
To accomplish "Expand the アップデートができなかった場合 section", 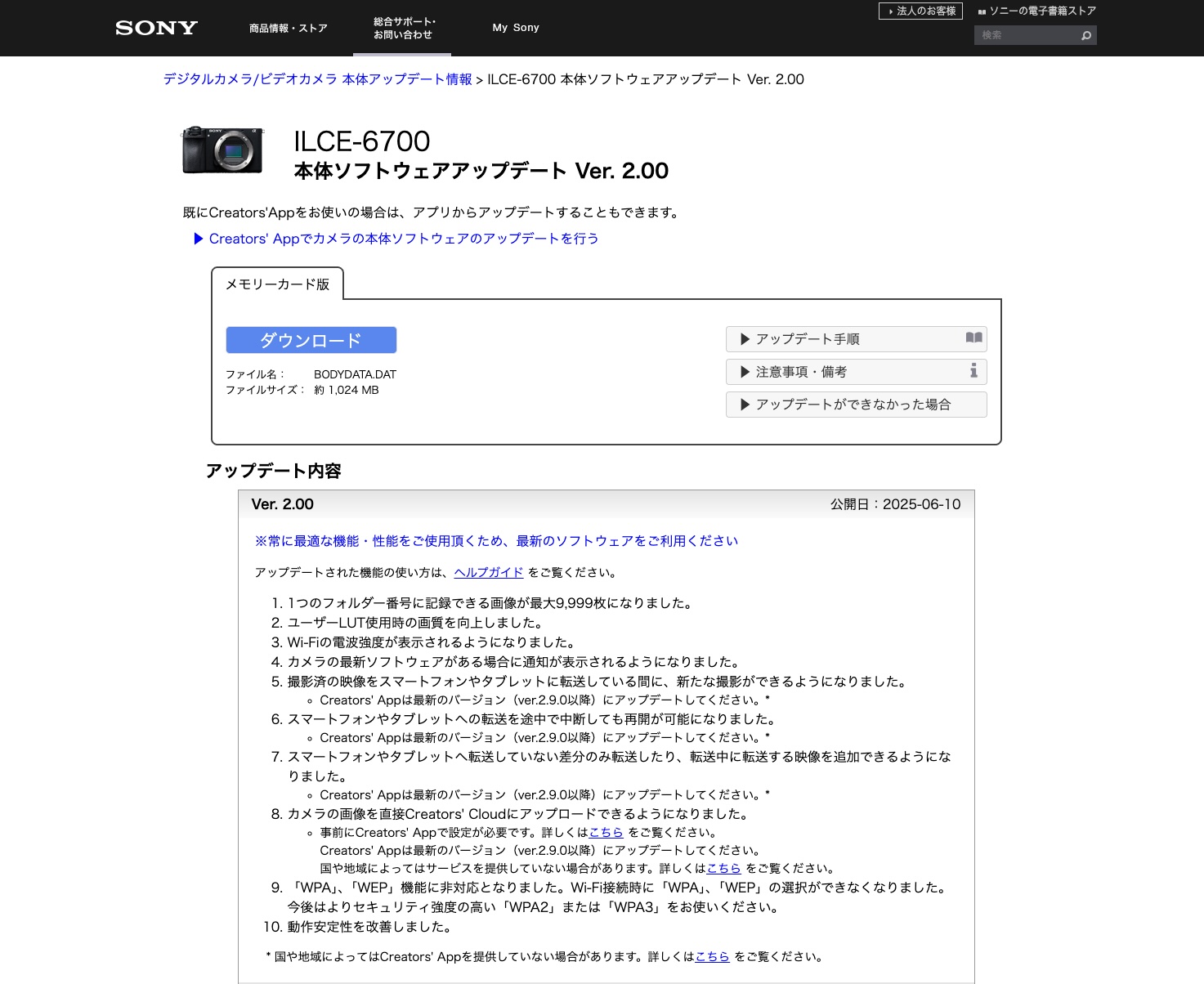I will pos(856,405).
